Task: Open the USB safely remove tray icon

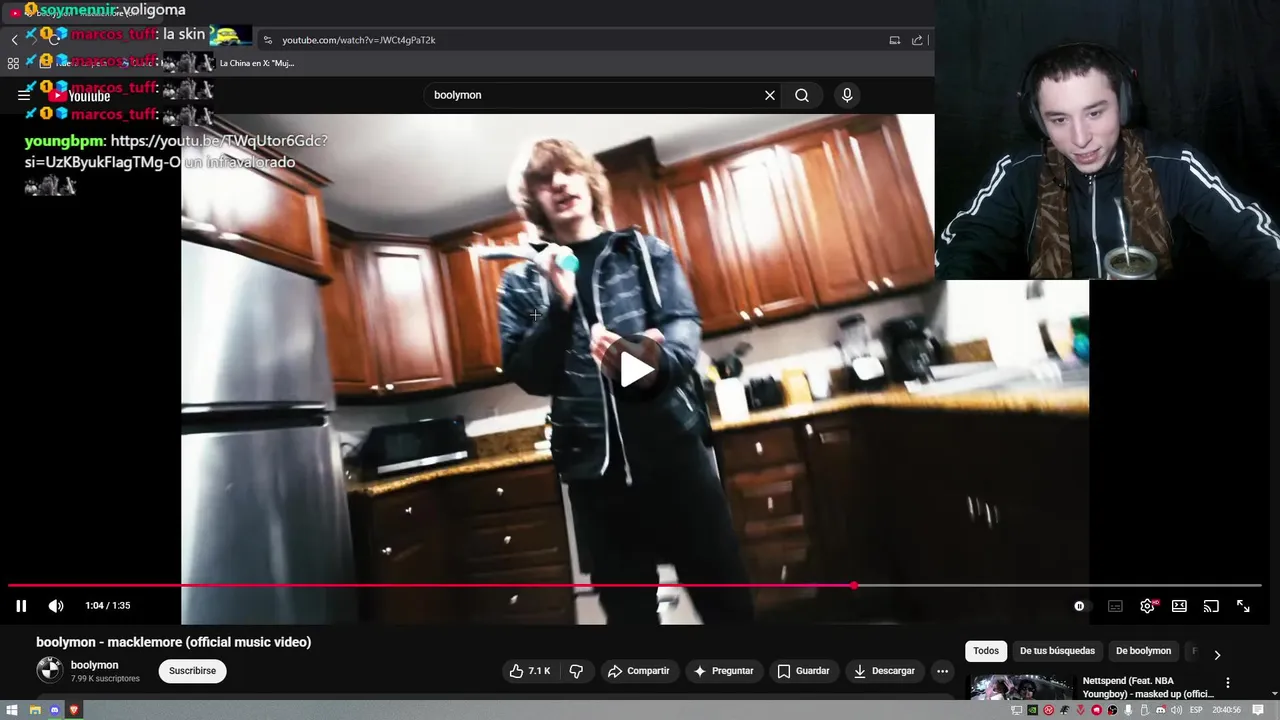Action: point(1144,710)
